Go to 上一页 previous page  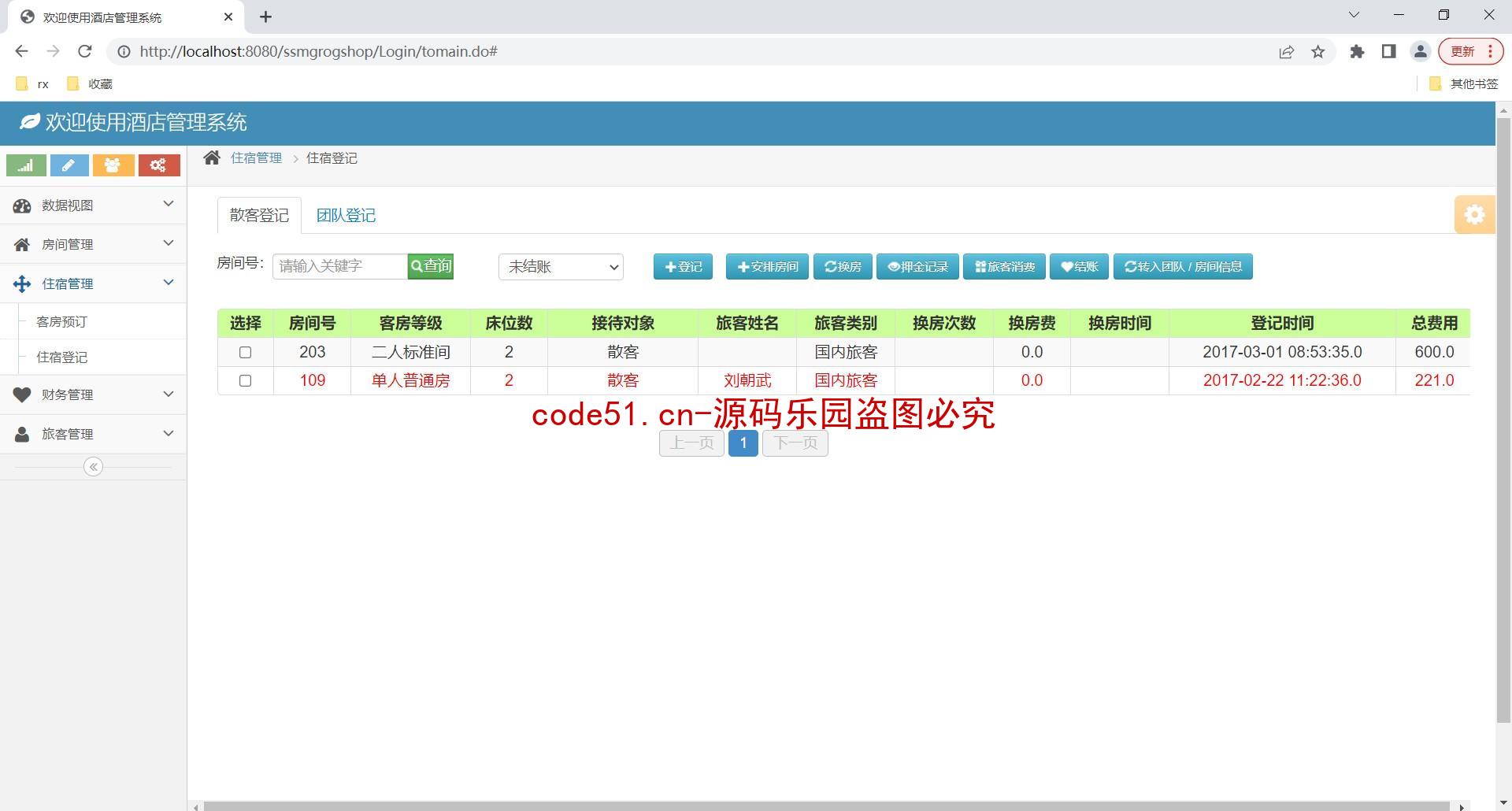point(691,443)
